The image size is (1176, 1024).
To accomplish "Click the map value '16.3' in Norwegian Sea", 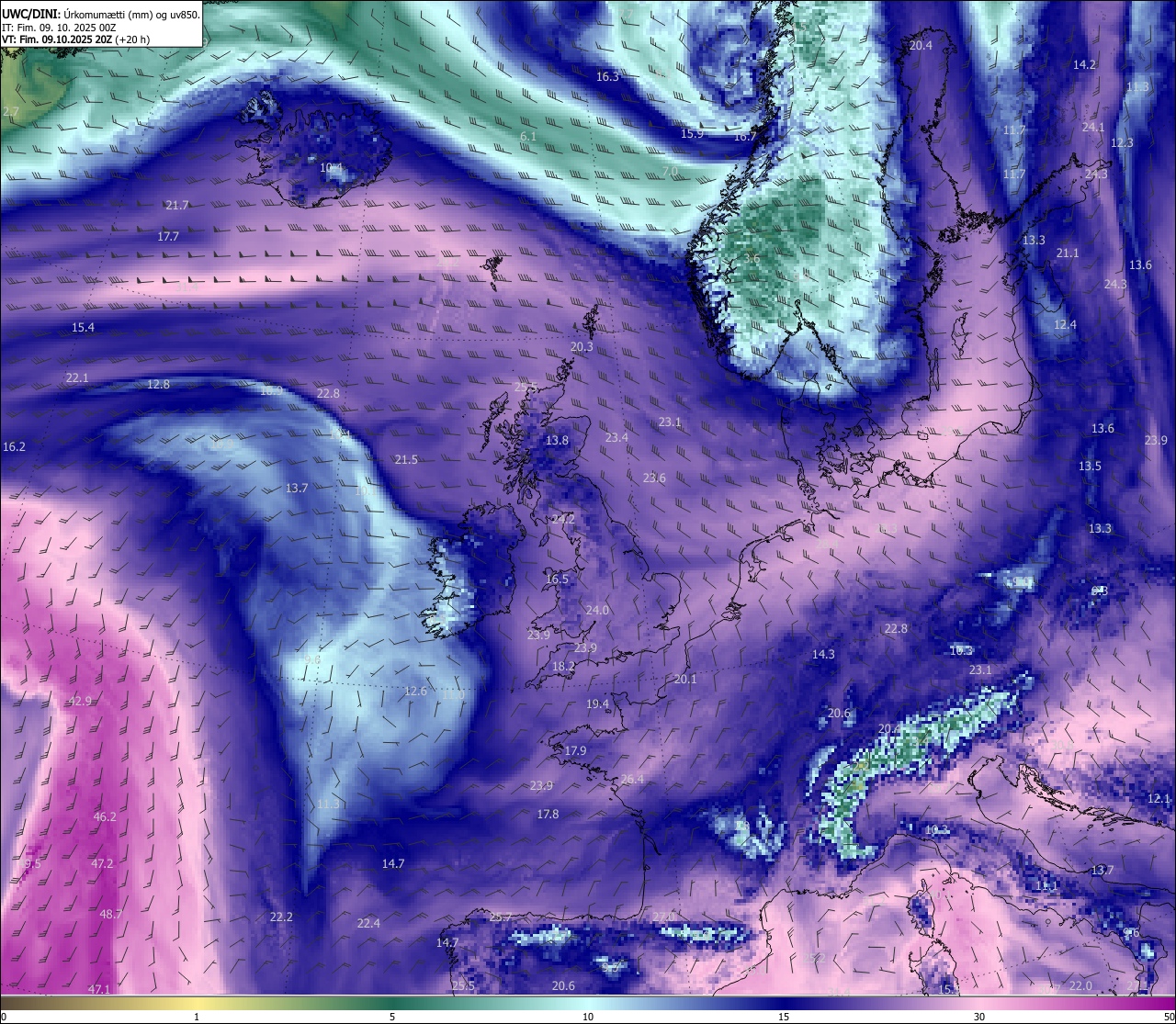I will point(607,76).
